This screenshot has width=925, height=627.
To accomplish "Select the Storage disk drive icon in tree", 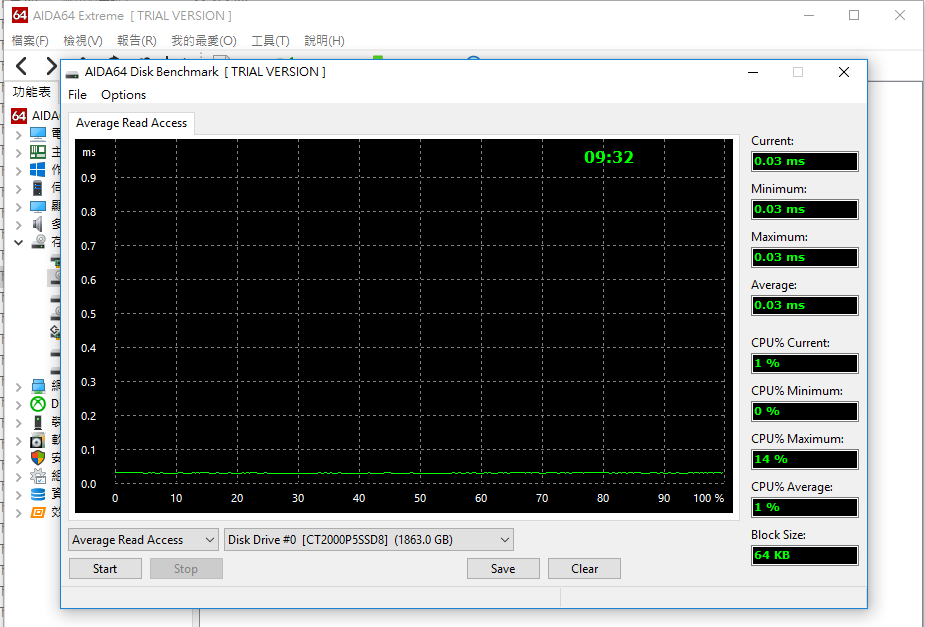I will pos(39,242).
